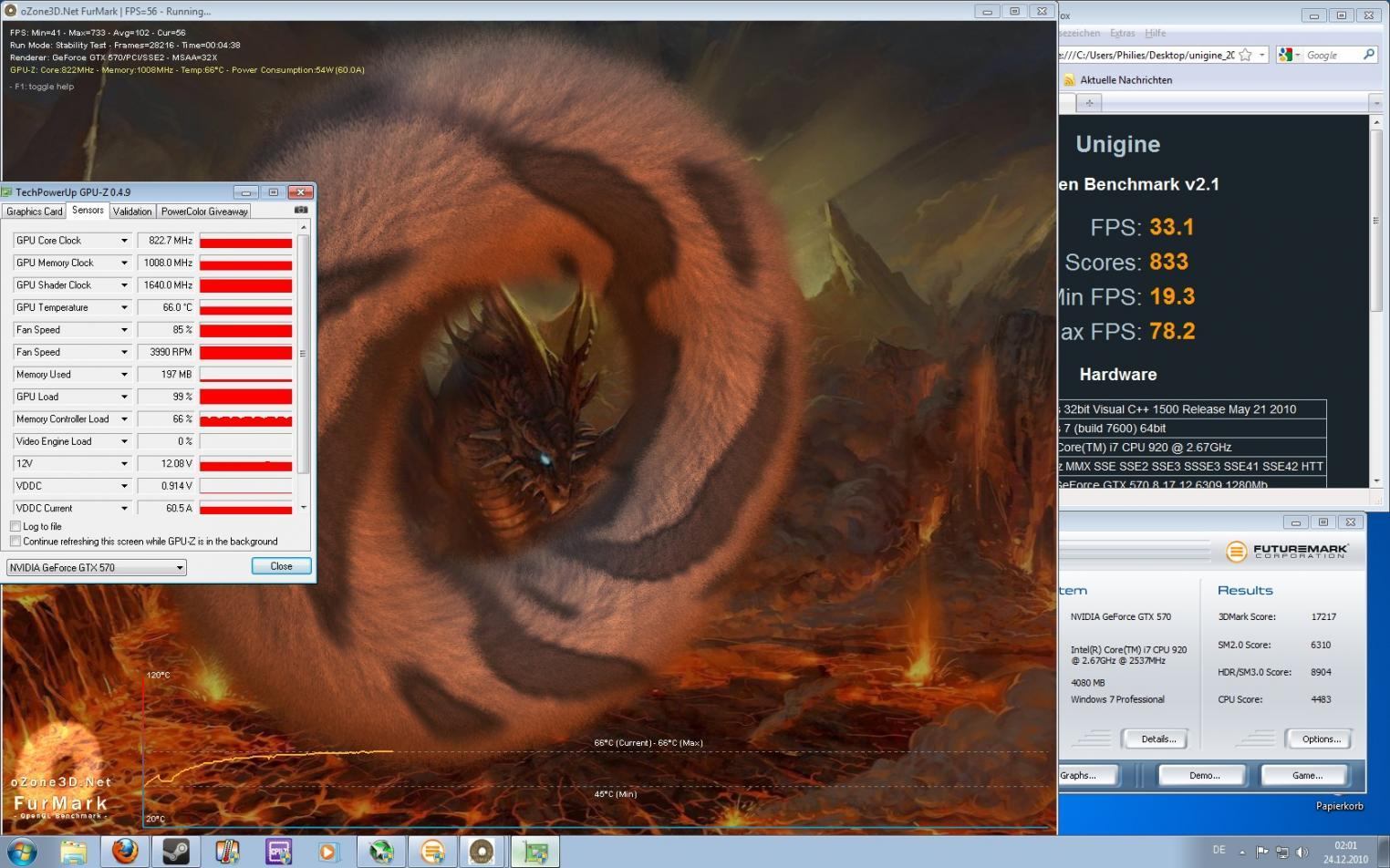Click Details... in the 3DMark window
Image resolution: width=1390 pixels, height=868 pixels.
point(1158,739)
